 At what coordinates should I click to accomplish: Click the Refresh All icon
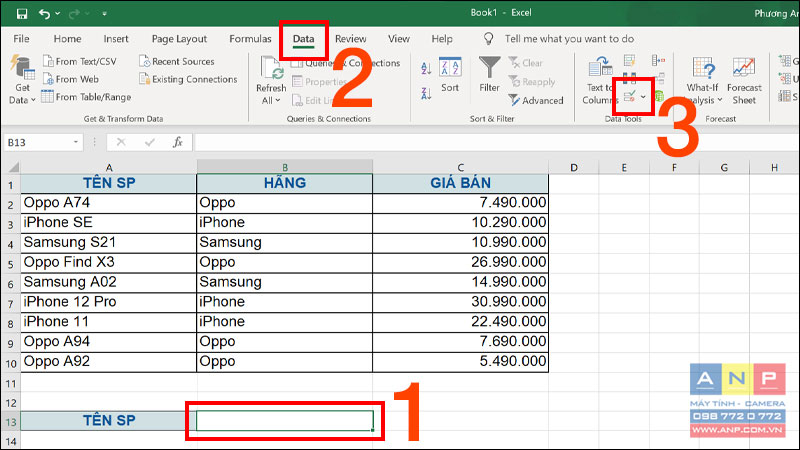(x=271, y=69)
